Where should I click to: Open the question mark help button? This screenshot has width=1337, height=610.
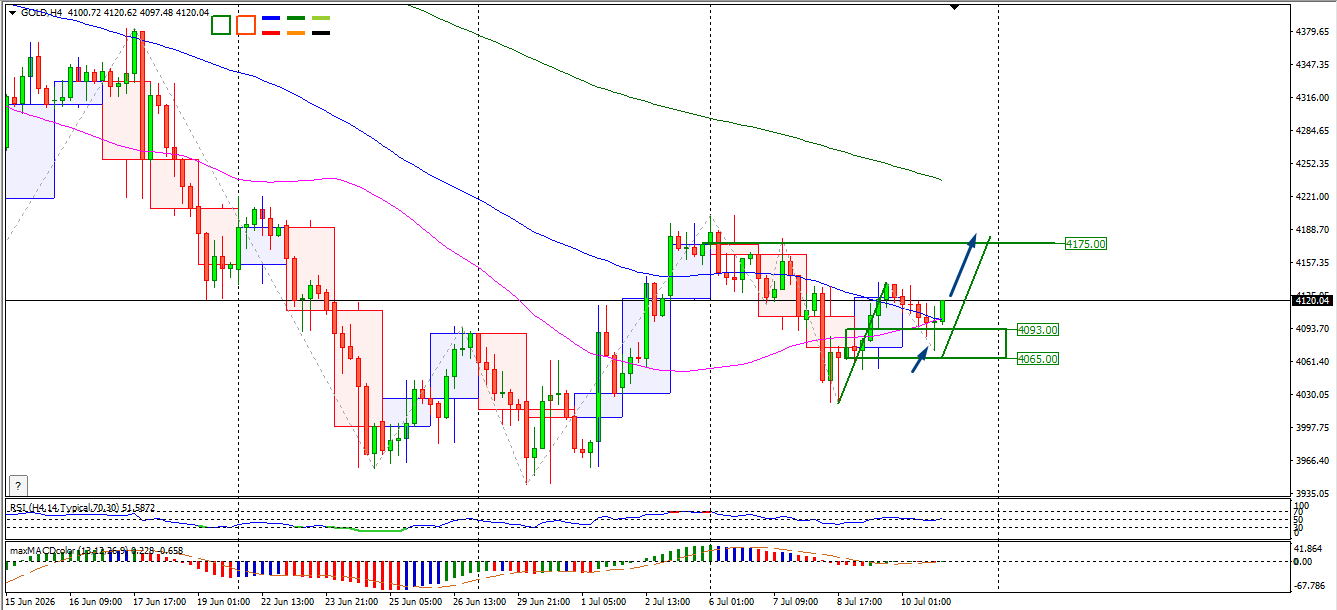coord(16,485)
